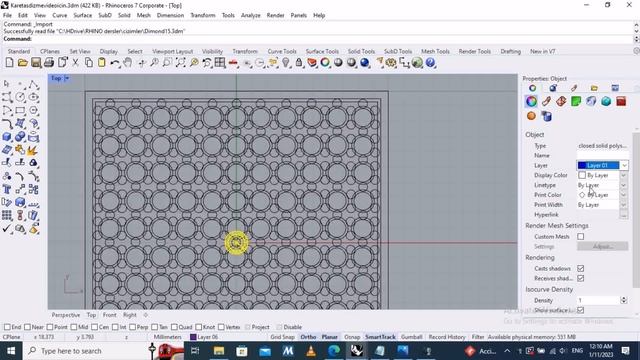The width and height of the screenshot is (640, 360).
Task: Click the Help question mark icon
Action: pyautogui.click(x=431, y=63)
